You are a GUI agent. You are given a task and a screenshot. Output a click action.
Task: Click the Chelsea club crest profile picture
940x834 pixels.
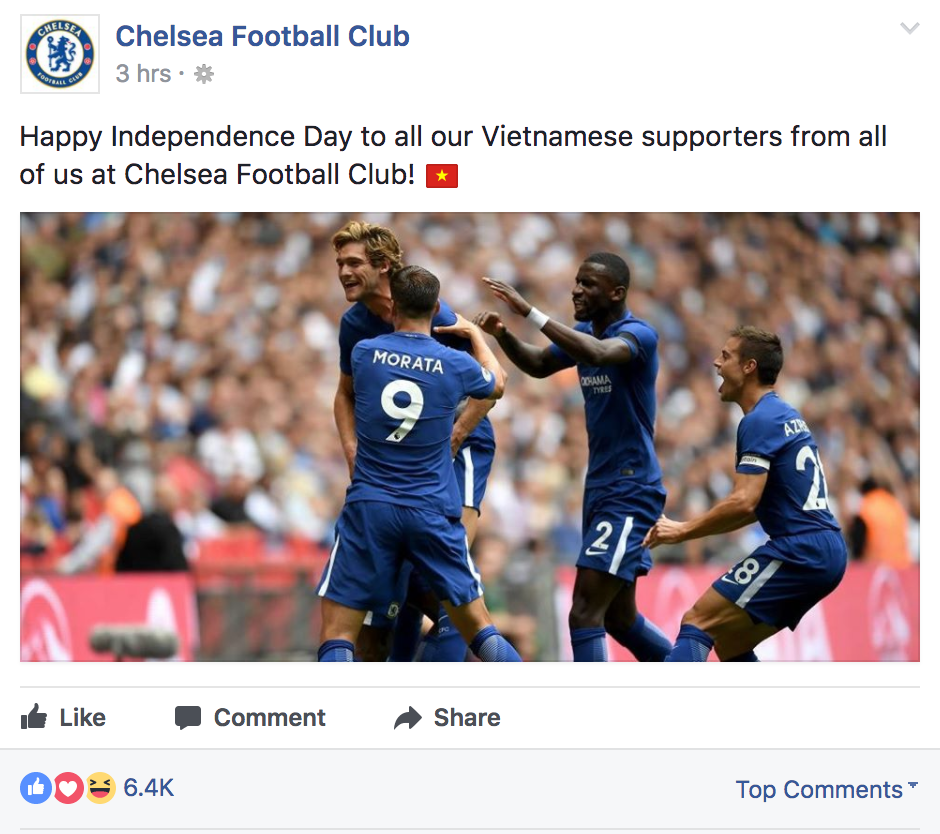[60, 53]
